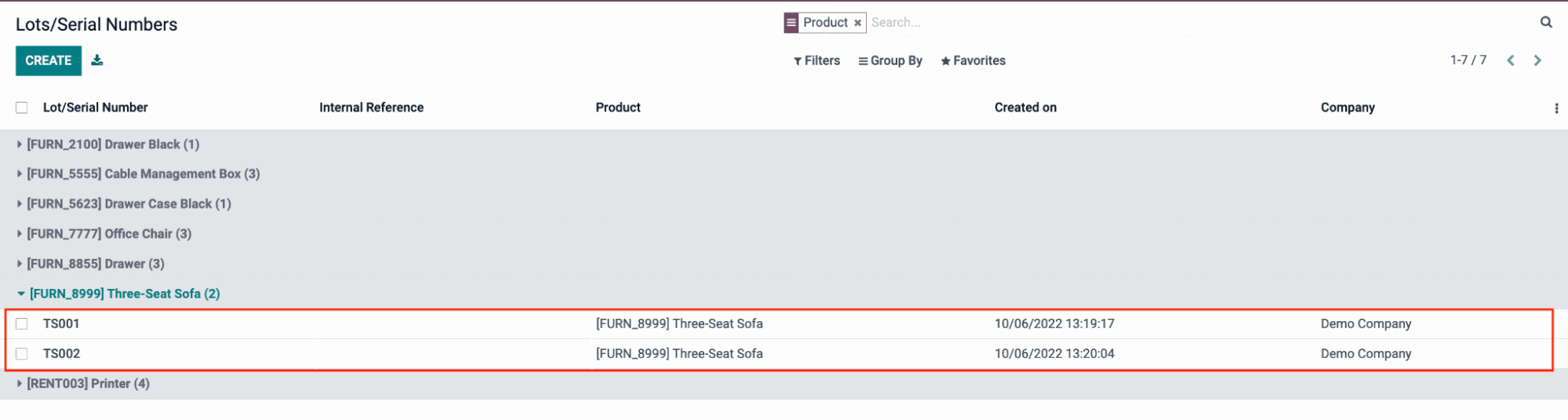This screenshot has height=420, width=1568.
Task: Expand the Cable Management Box group
Action: pyautogui.click(x=143, y=174)
